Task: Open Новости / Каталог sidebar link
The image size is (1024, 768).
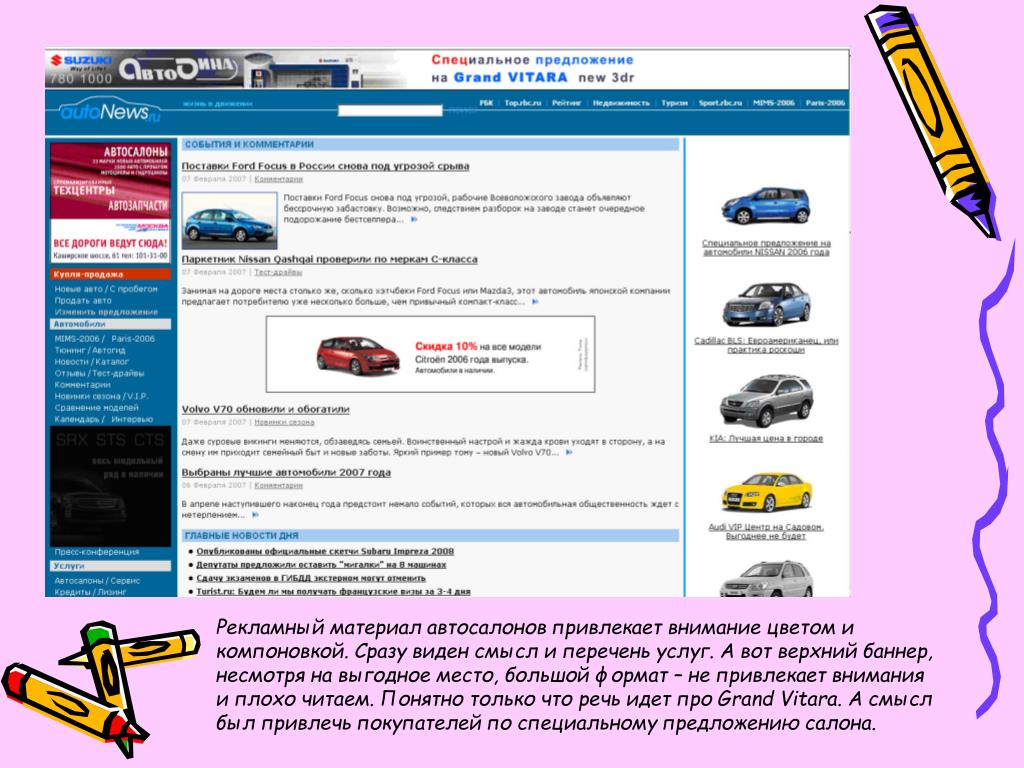Action: pyautogui.click(x=91, y=361)
